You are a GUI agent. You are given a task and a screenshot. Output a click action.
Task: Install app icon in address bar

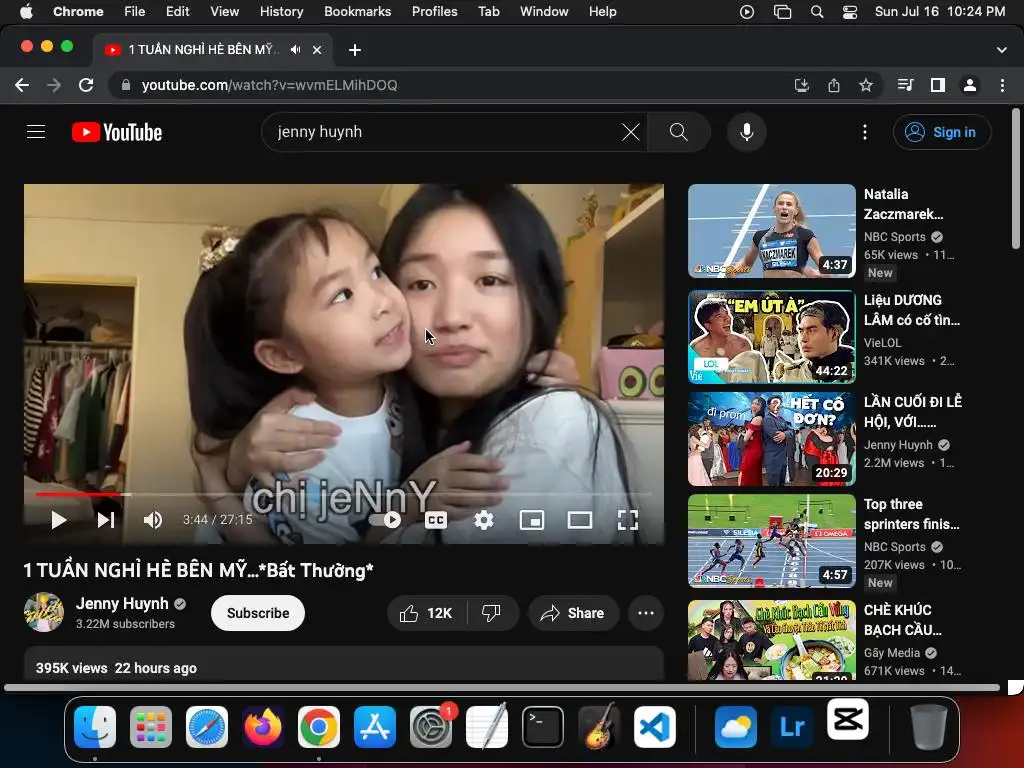[801, 85]
